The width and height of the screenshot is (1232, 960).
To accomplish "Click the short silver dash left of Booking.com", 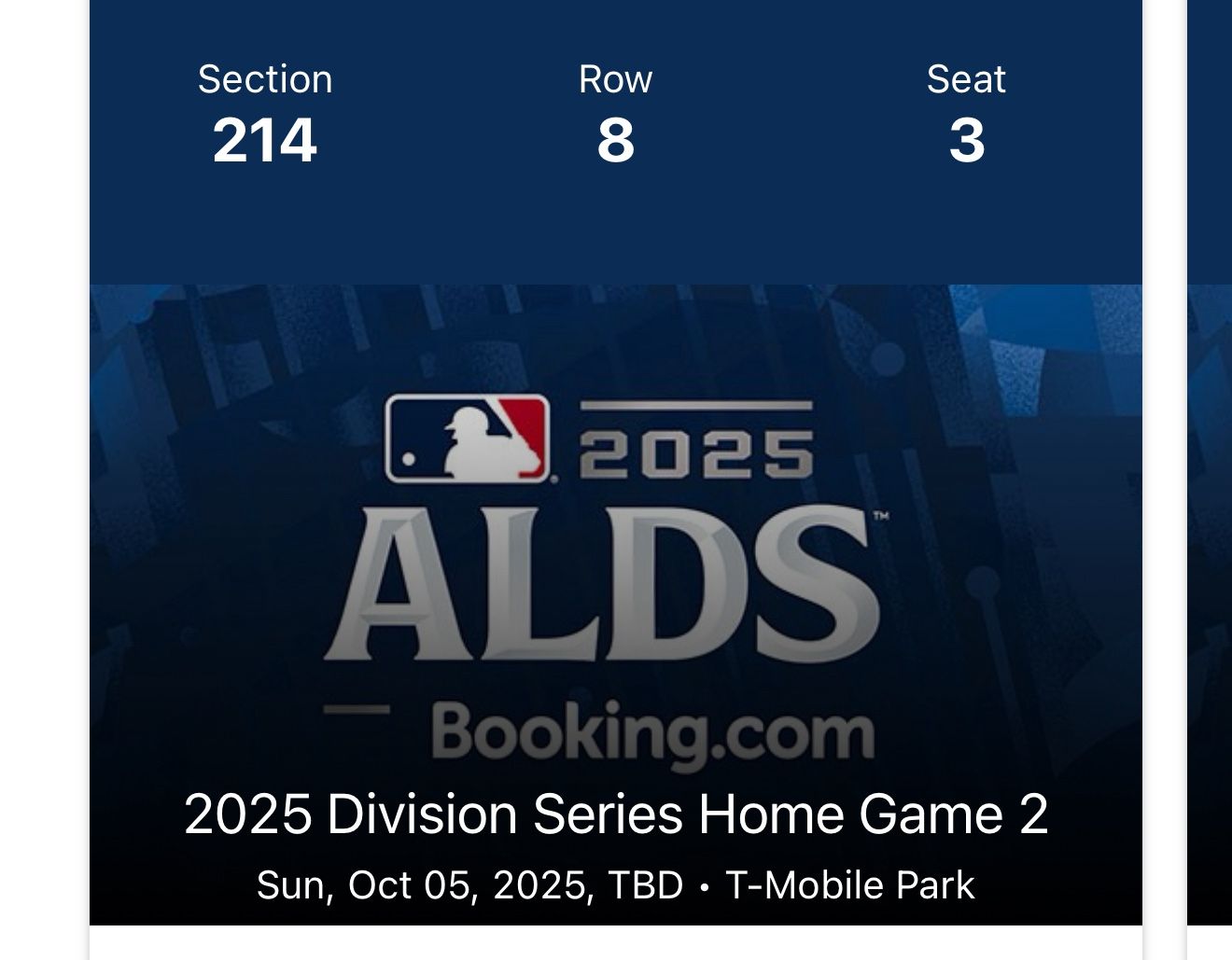I will (357, 710).
